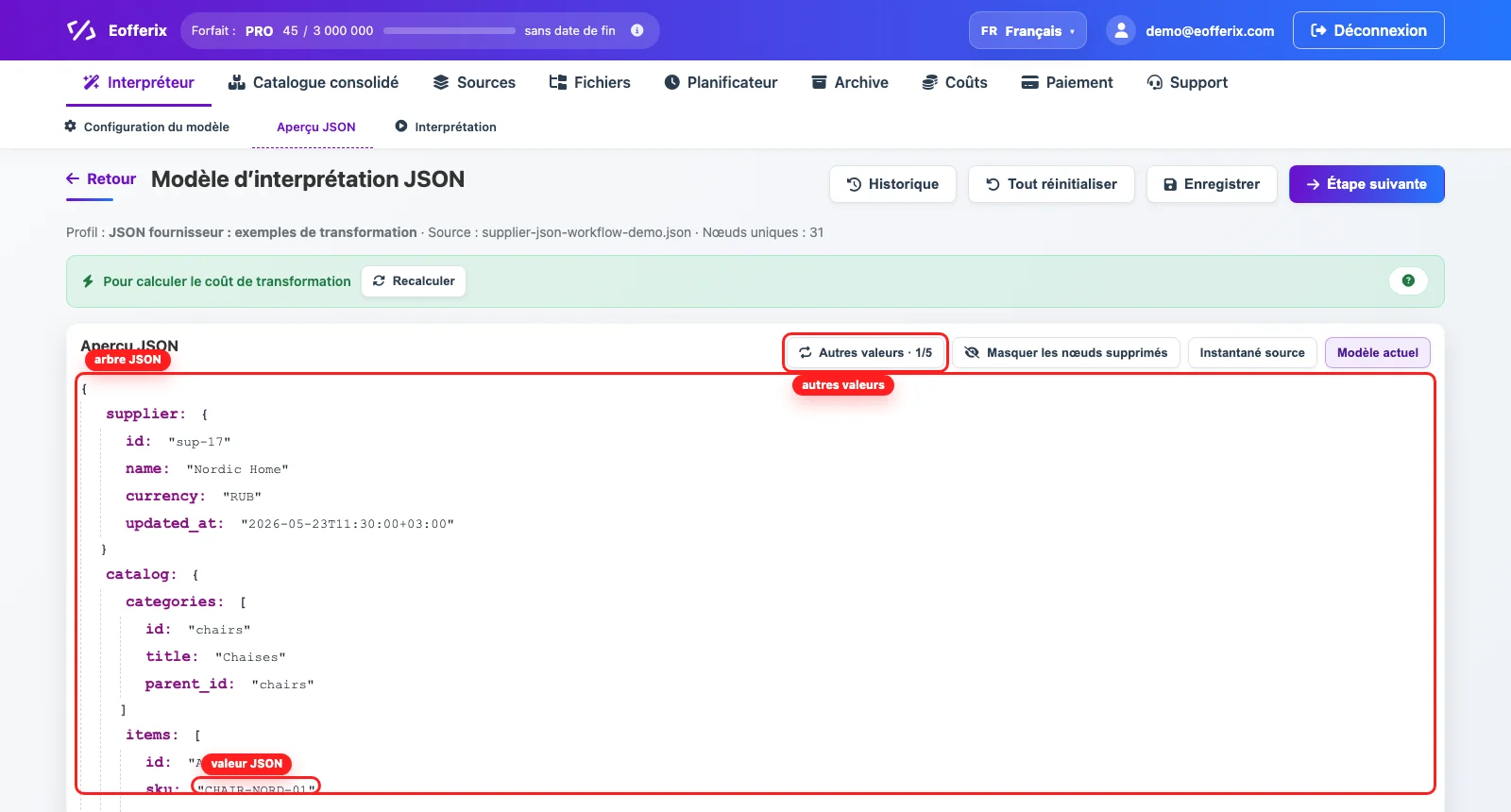Switch to Modèle actuel view
This screenshot has height=812, width=1511.
tap(1378, 353)
